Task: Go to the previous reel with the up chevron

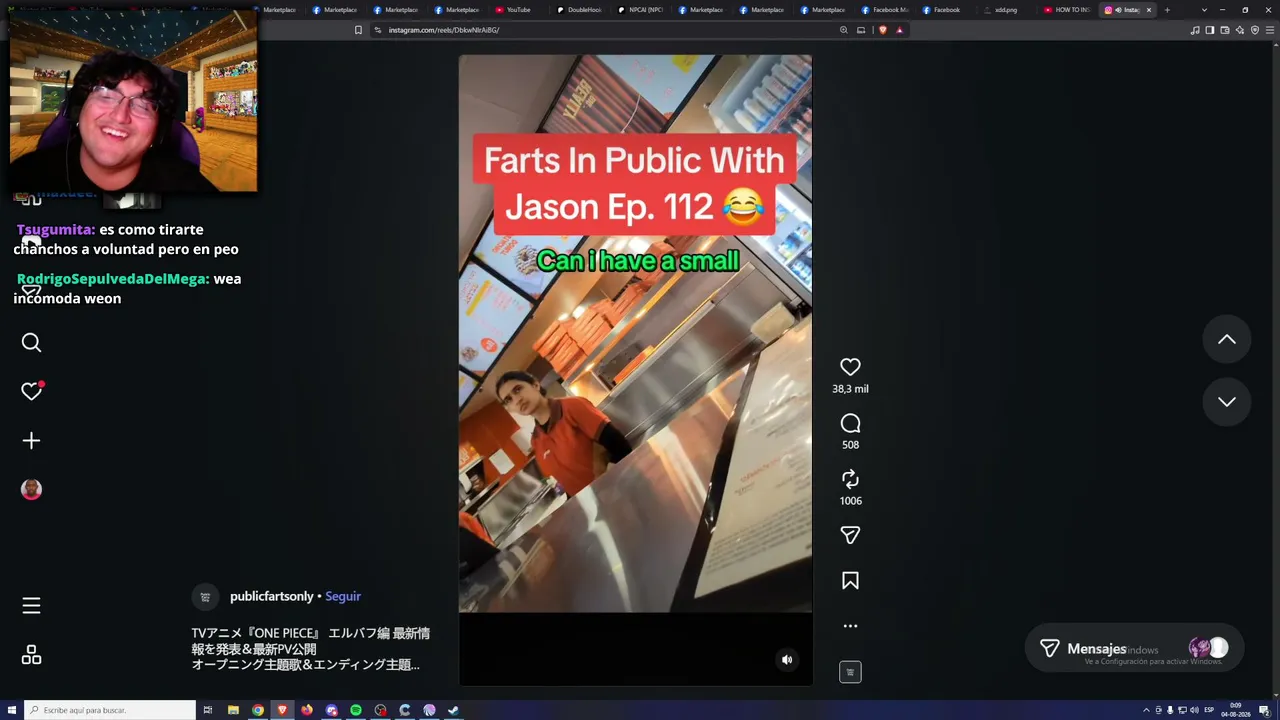Action: pos(1227,340)
